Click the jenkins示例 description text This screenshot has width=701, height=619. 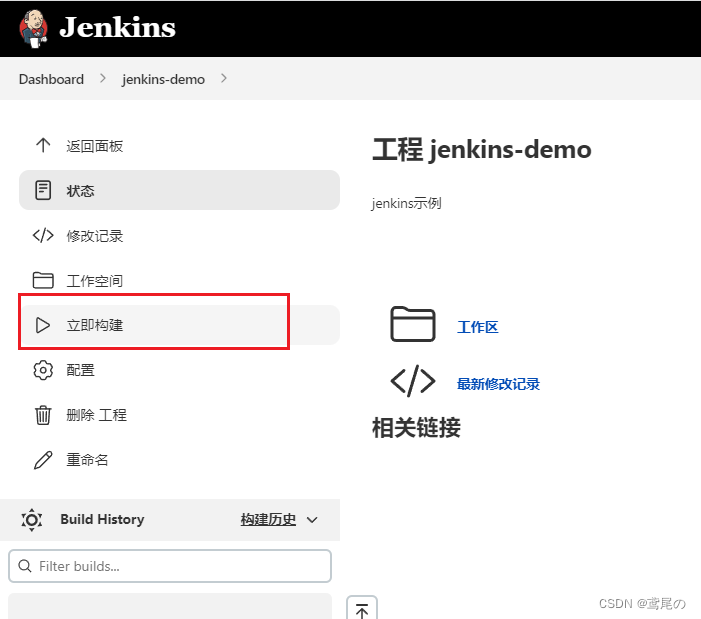click(x=406, y=203)
